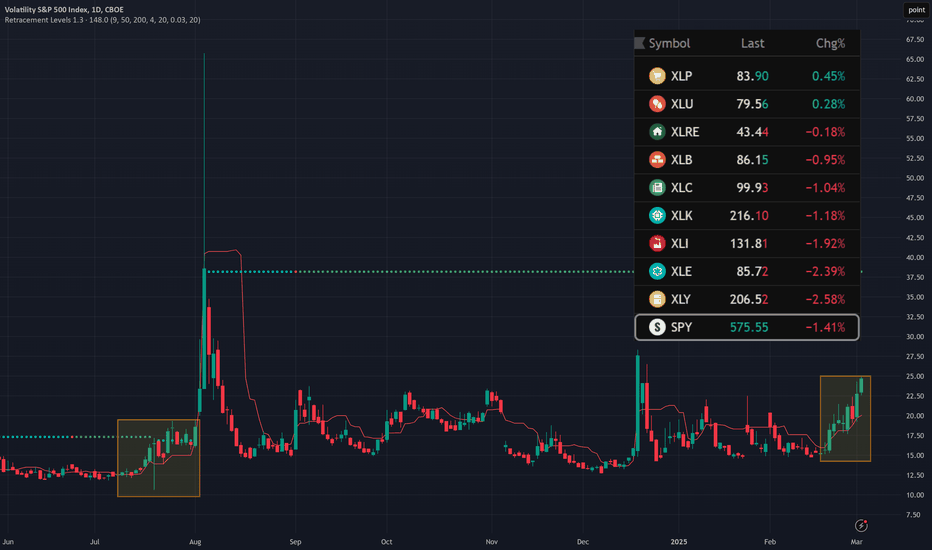Image resolution: width=932 pixels, height=550 pixels.
Task: Click the -0.18% change value
Action: tap(826, 132)
